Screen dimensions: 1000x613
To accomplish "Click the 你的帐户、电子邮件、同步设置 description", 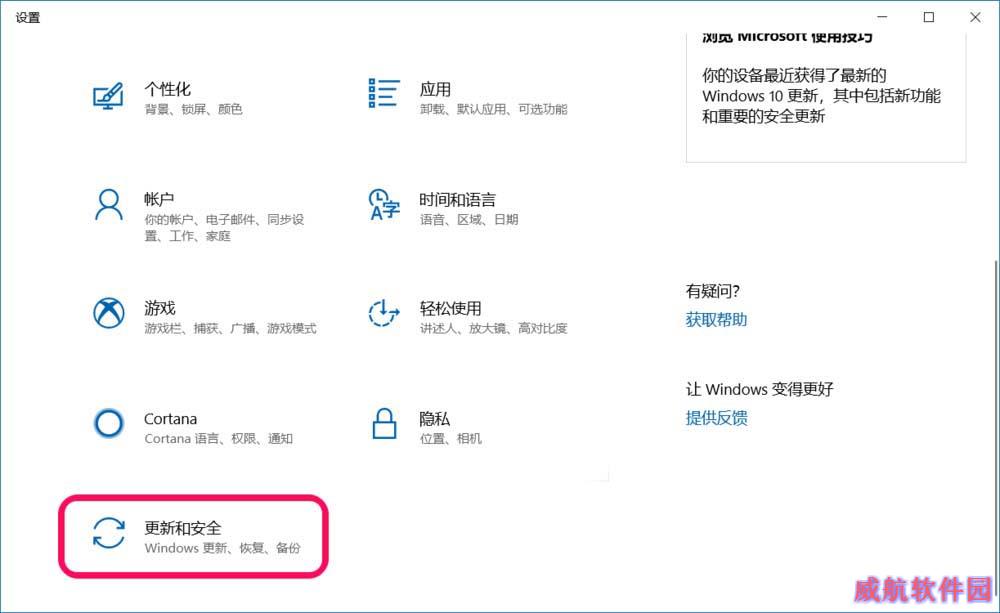I will coord(224,228).
